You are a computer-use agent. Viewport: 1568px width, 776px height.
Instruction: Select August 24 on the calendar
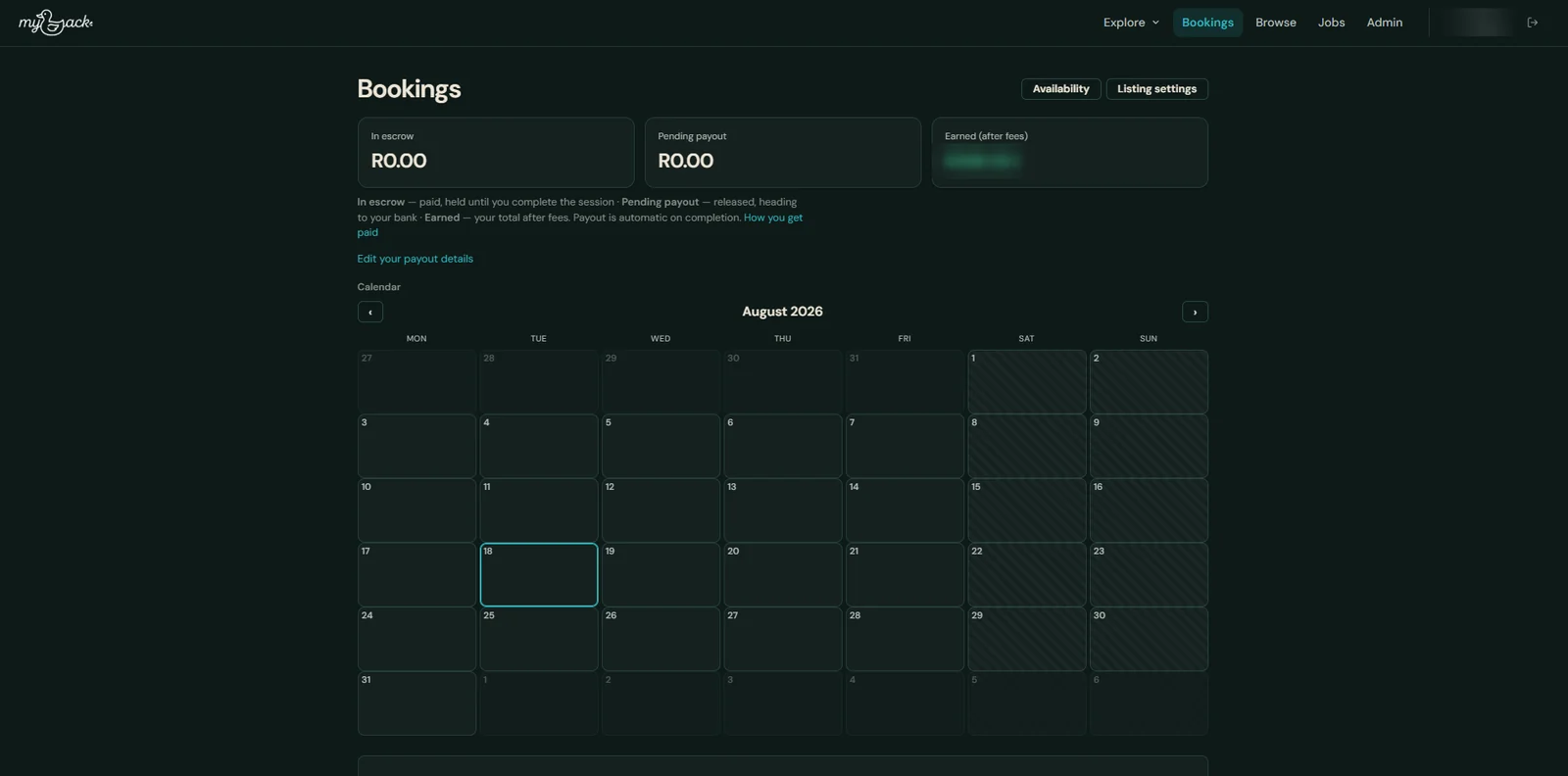coord(416,639)
